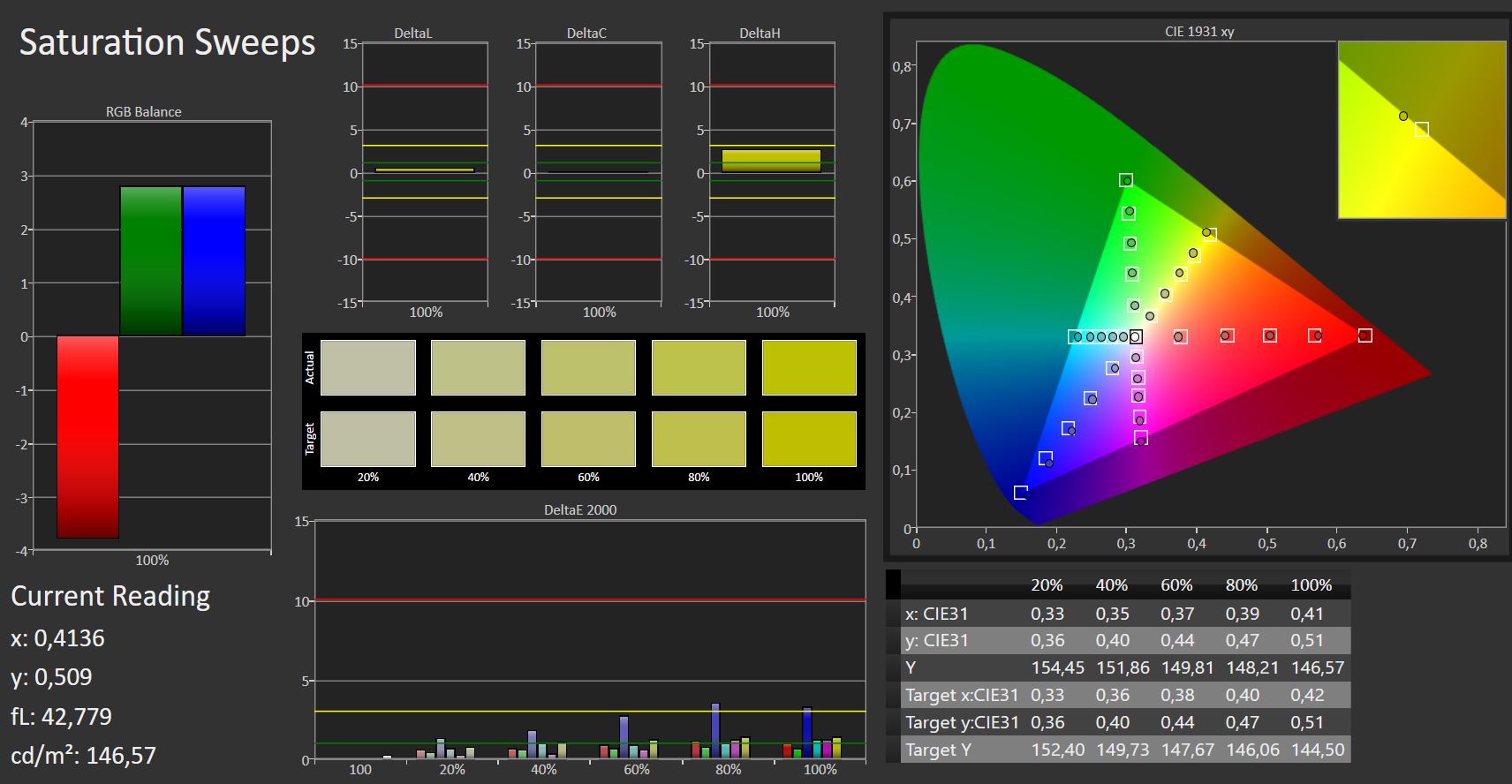Select the Actual 80% yellow swatch
This screenshot has height=784, width=1512.
click(x=699, y=367)
